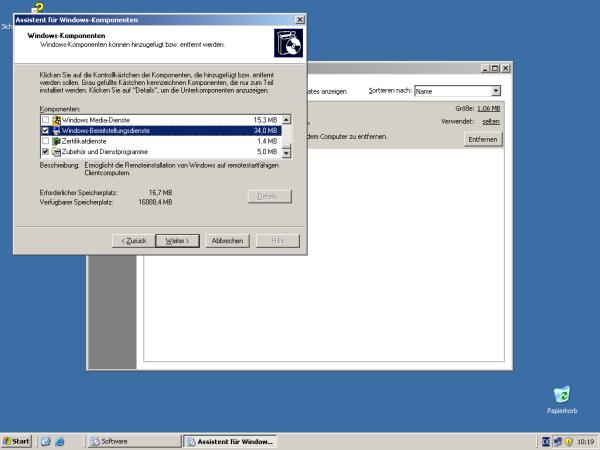This screenshot has width=600, height=450.
Task: Click the Zubehör und Dienstprogramme component icon
Action: coord(56,152)
